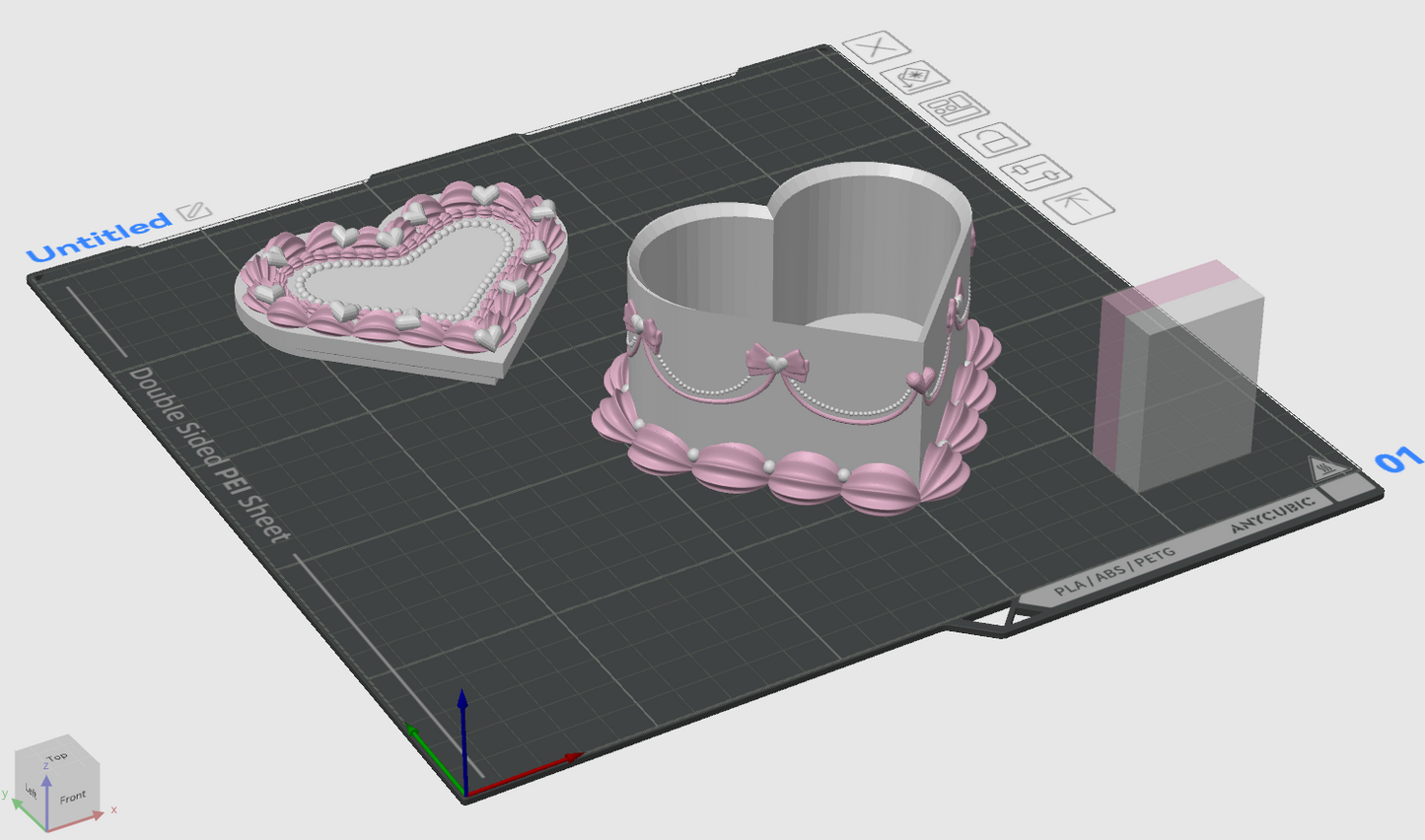The height and width of the screenshot is (840, 1425).
Task: Click the Top face of the view cube
Action: tap(55, 757)
